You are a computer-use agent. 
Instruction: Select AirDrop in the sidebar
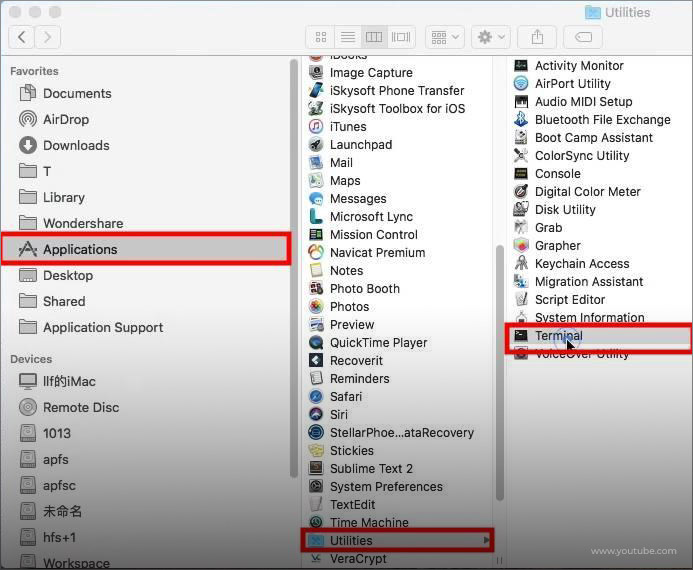pyautogui.click(x=54, y=119)
